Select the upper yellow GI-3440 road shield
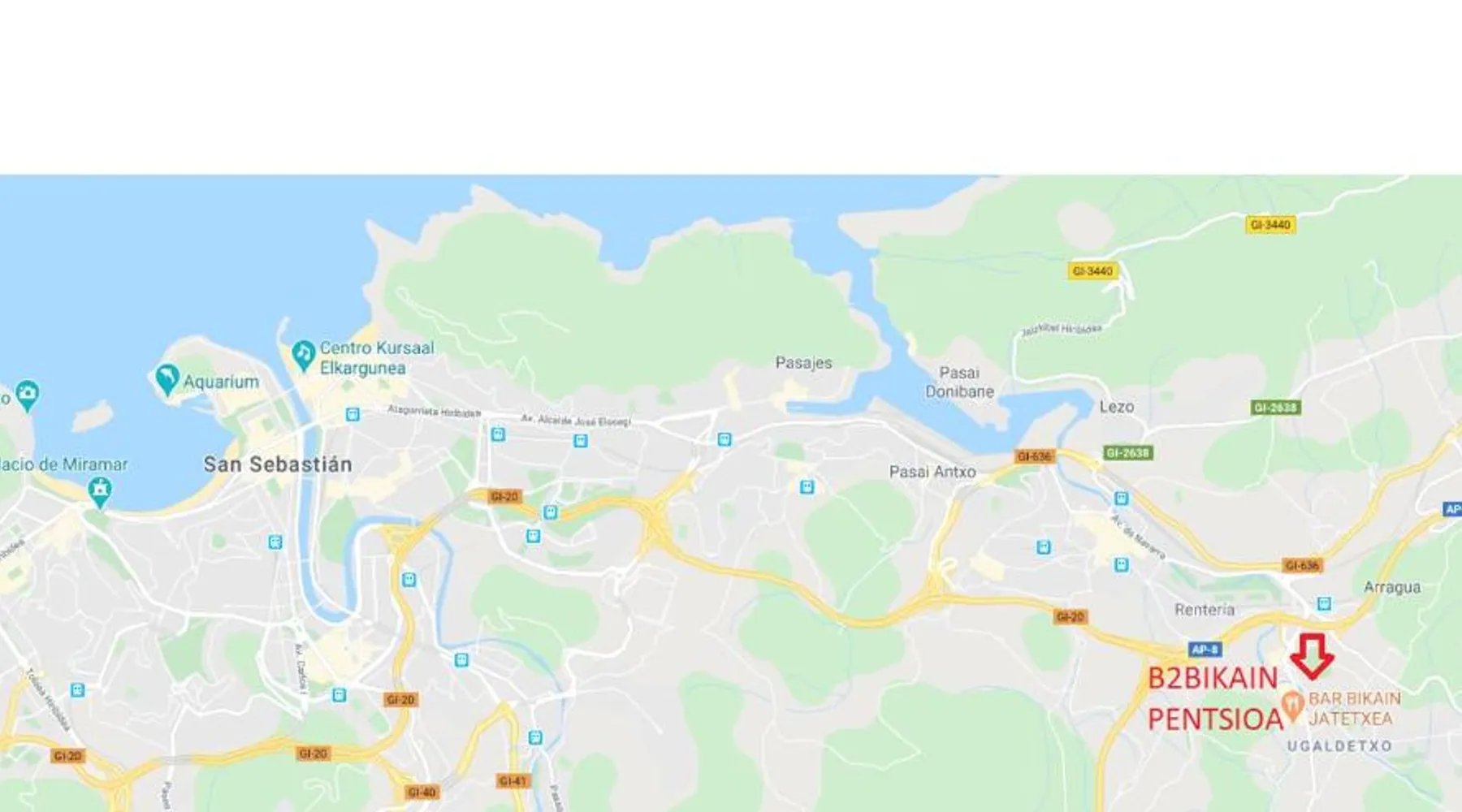This screenshot has height=812, width=1462. [x=1271, y=225]
